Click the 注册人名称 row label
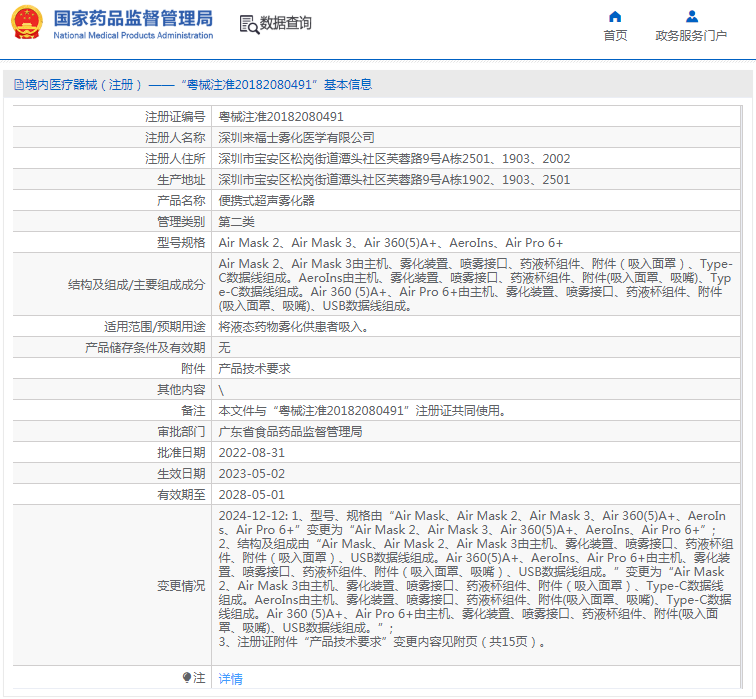The height and width of the screenshot is (699, 756). 175,138
